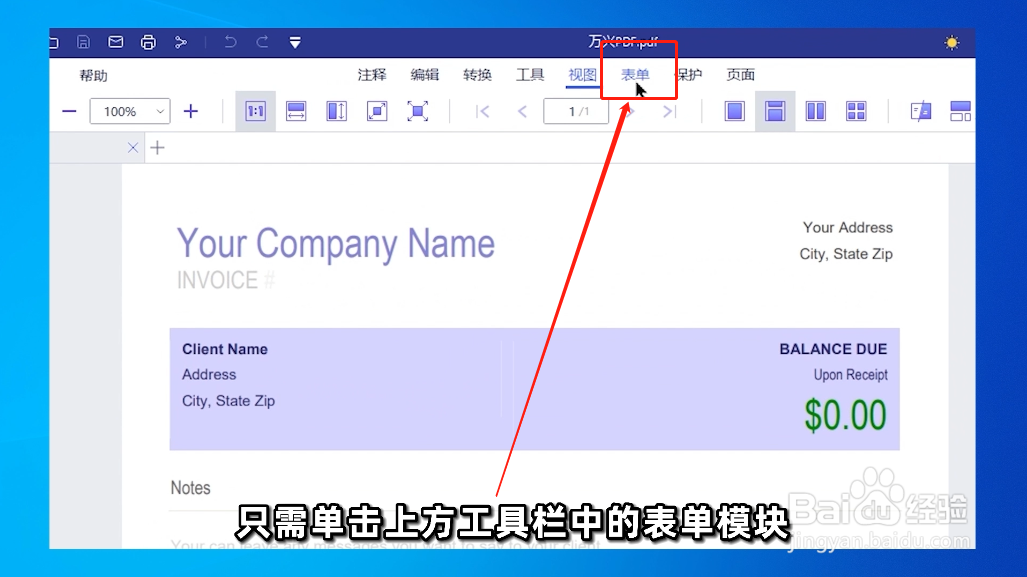The width and height of the screenshot is (1027, 577).
Task: Open the 表单 ribbon tab
Action: click(x=637, y=74)
